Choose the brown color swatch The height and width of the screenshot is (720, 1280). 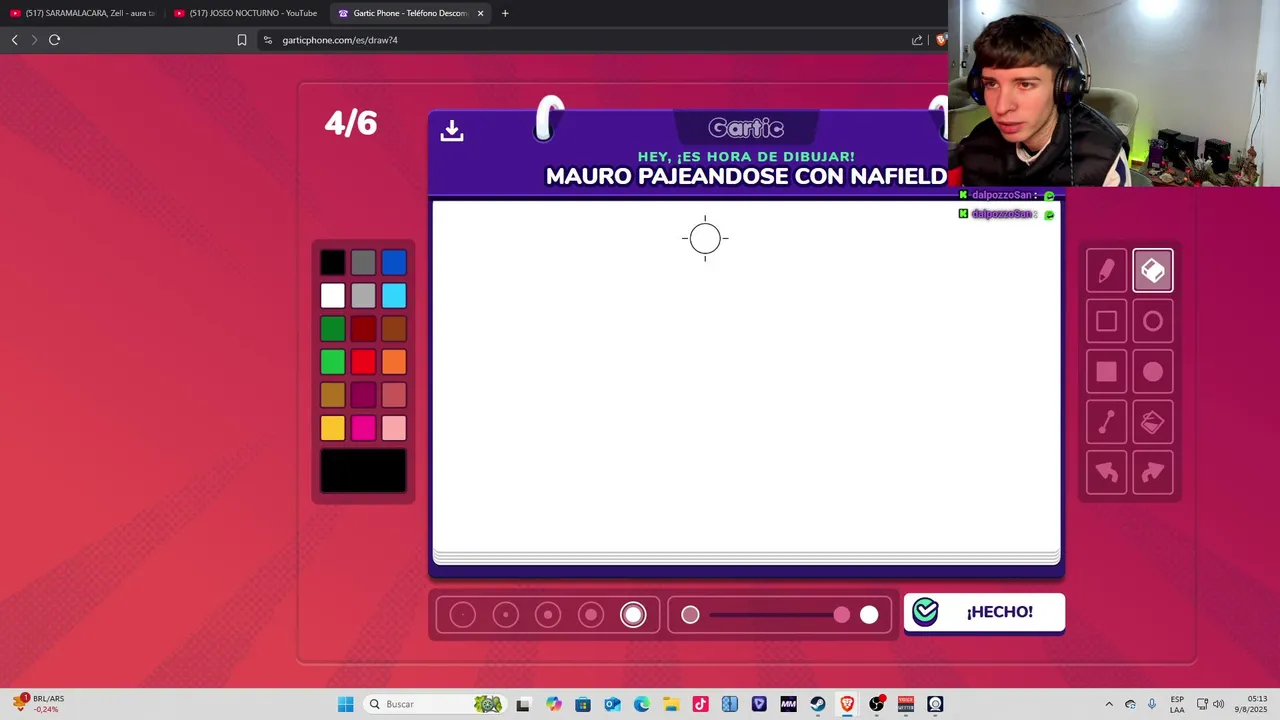pos(394,329)
